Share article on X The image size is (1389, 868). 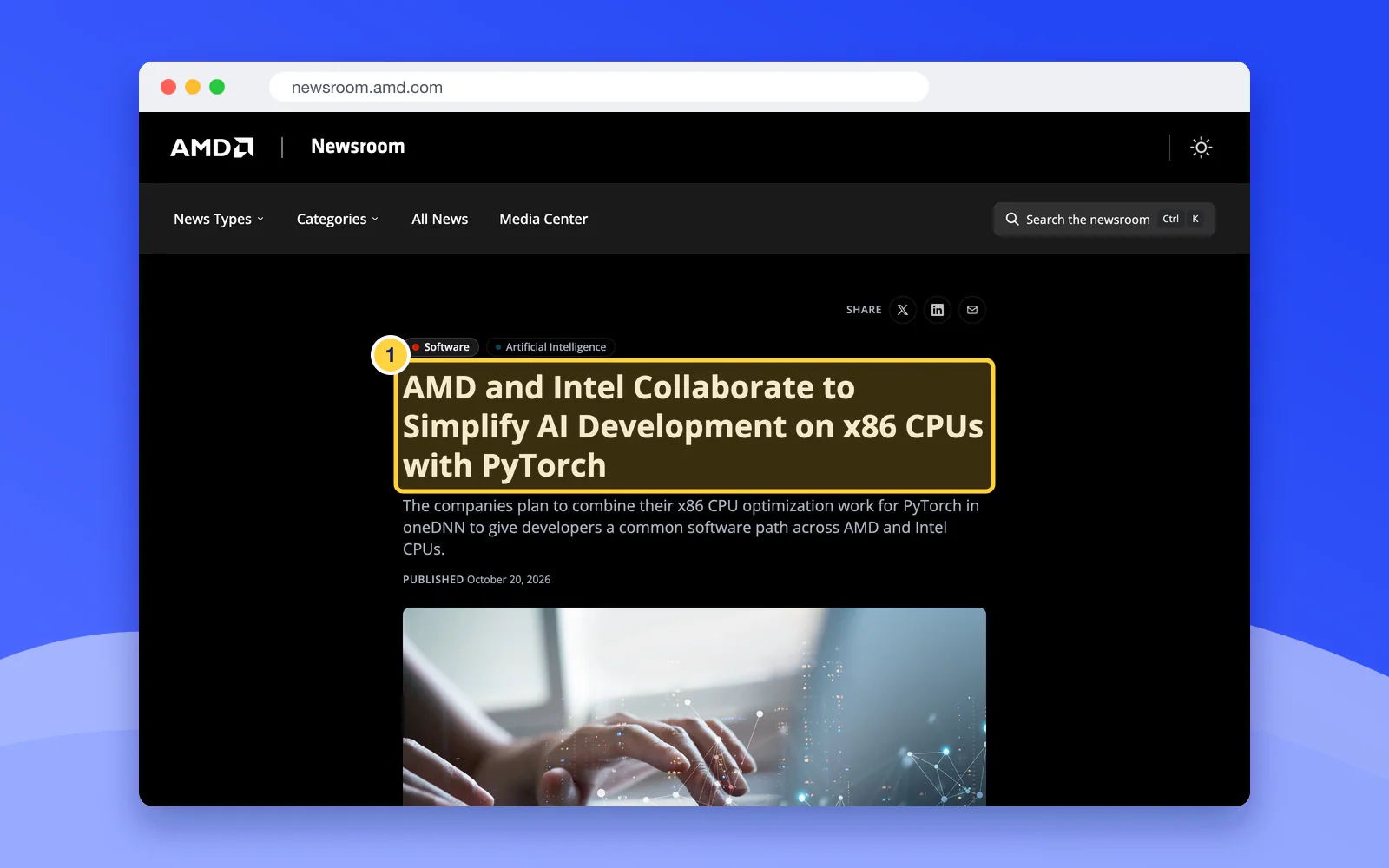coord(903,310)
